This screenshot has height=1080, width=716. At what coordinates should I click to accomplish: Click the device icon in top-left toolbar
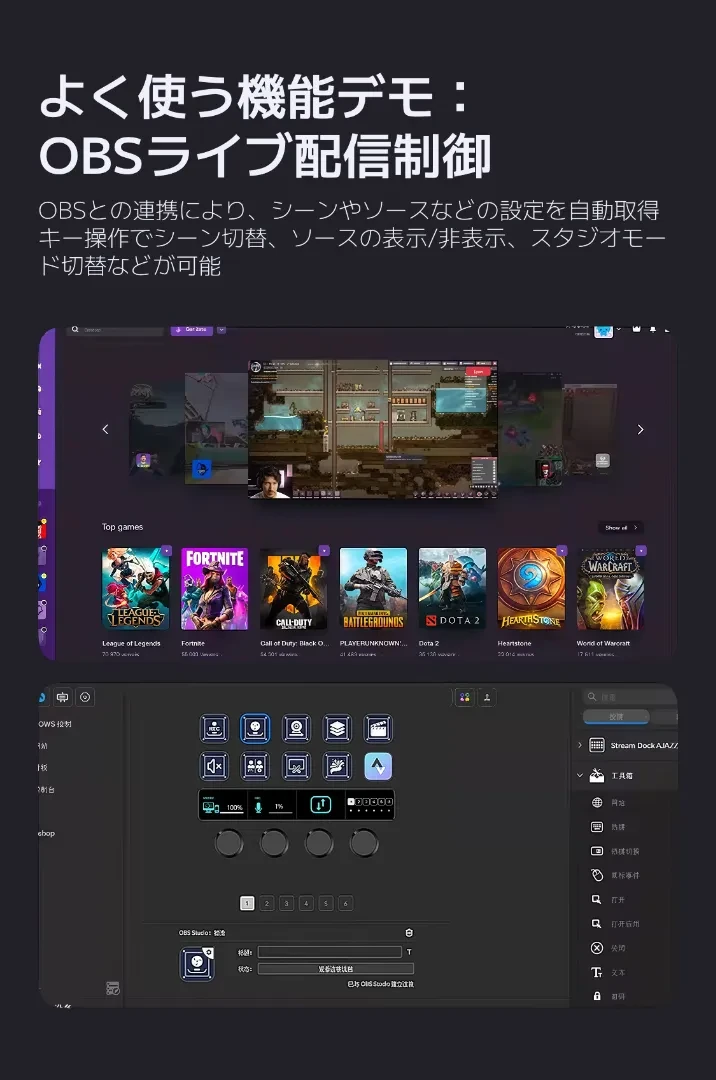(x=63, y=697)
